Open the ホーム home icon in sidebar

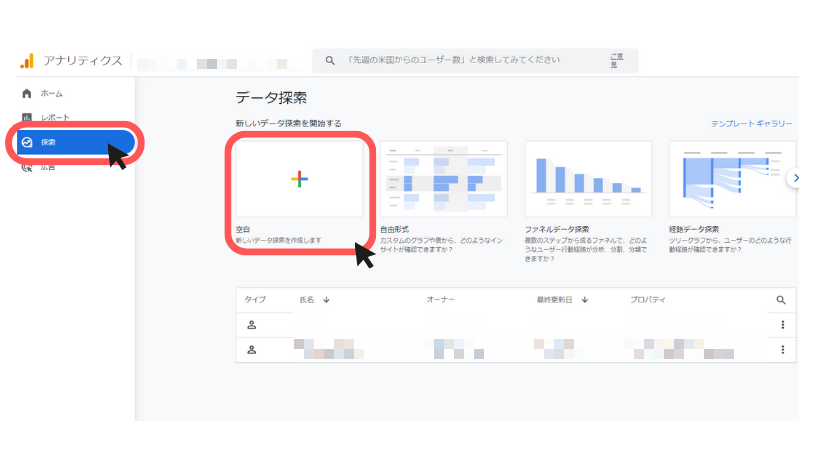(x=27, y=93)
